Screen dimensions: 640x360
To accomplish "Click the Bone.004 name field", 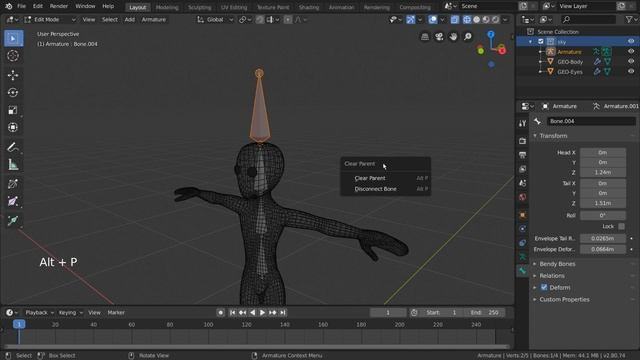I will point(591,121).
